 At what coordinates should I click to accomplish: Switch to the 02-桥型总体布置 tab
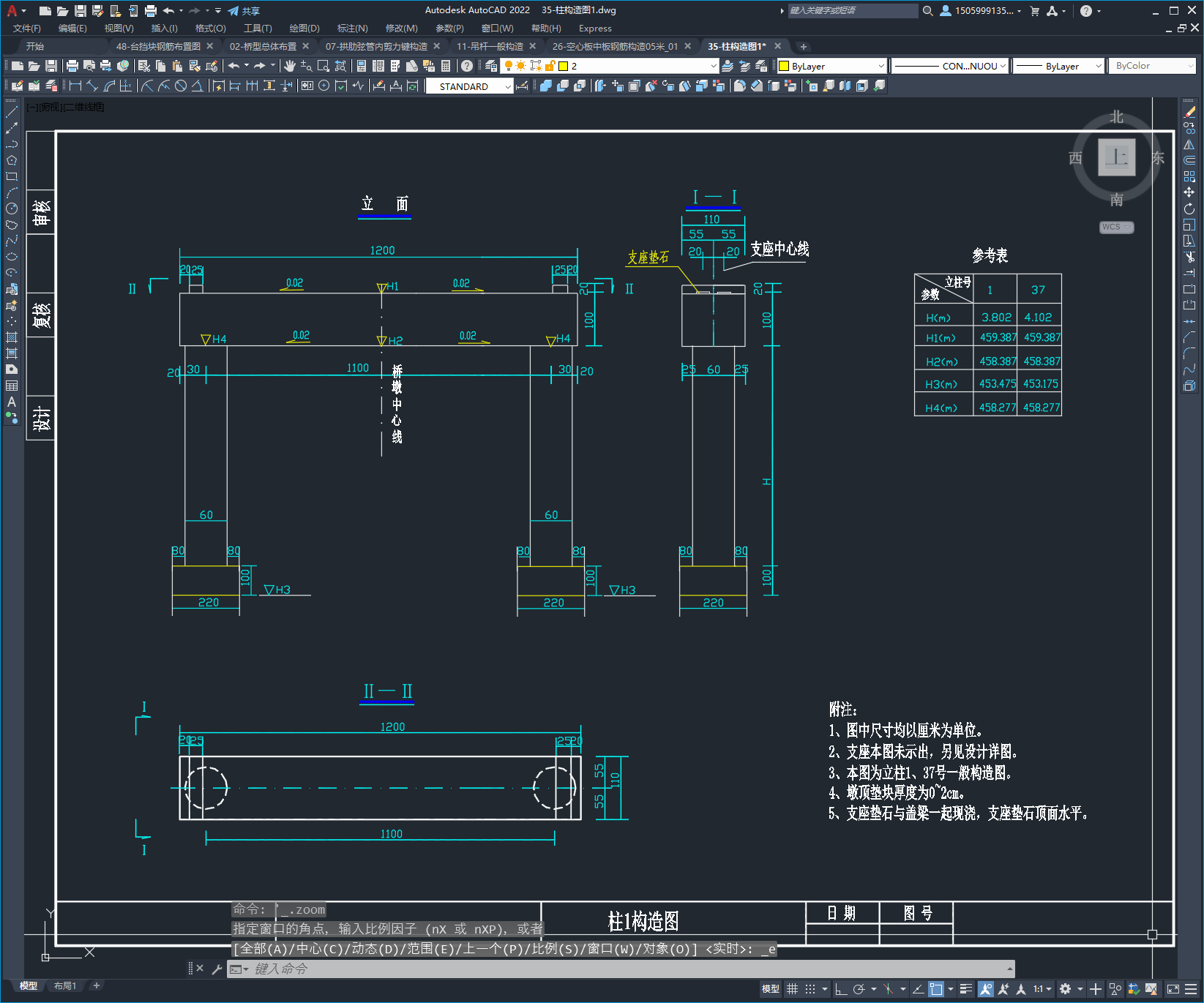[x=263, y=46]
